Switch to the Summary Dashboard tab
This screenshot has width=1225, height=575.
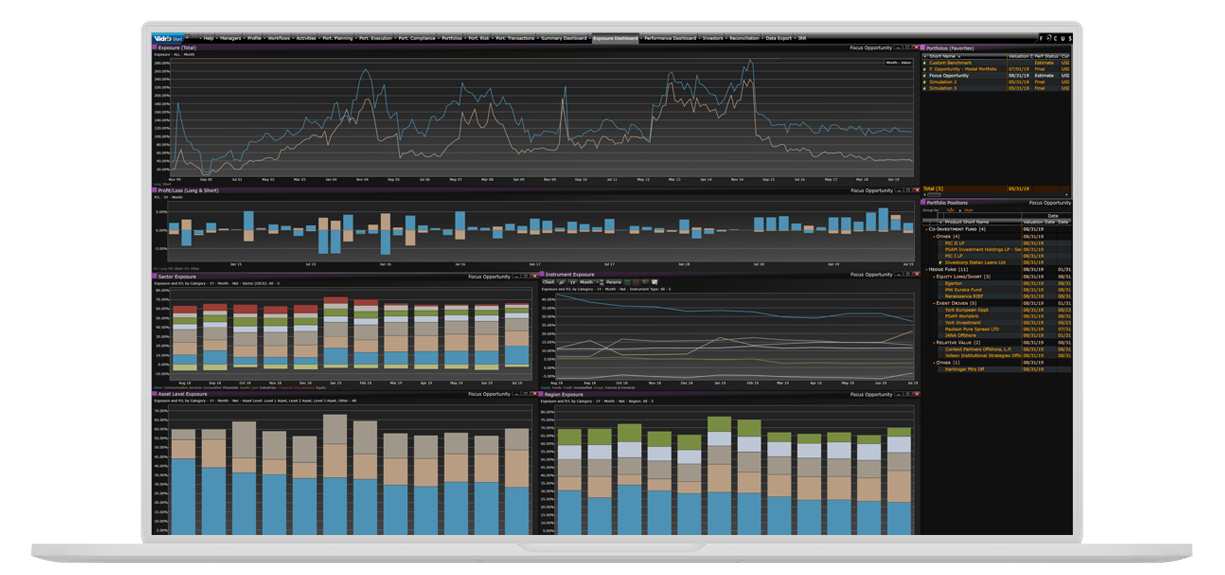(563, 38)
